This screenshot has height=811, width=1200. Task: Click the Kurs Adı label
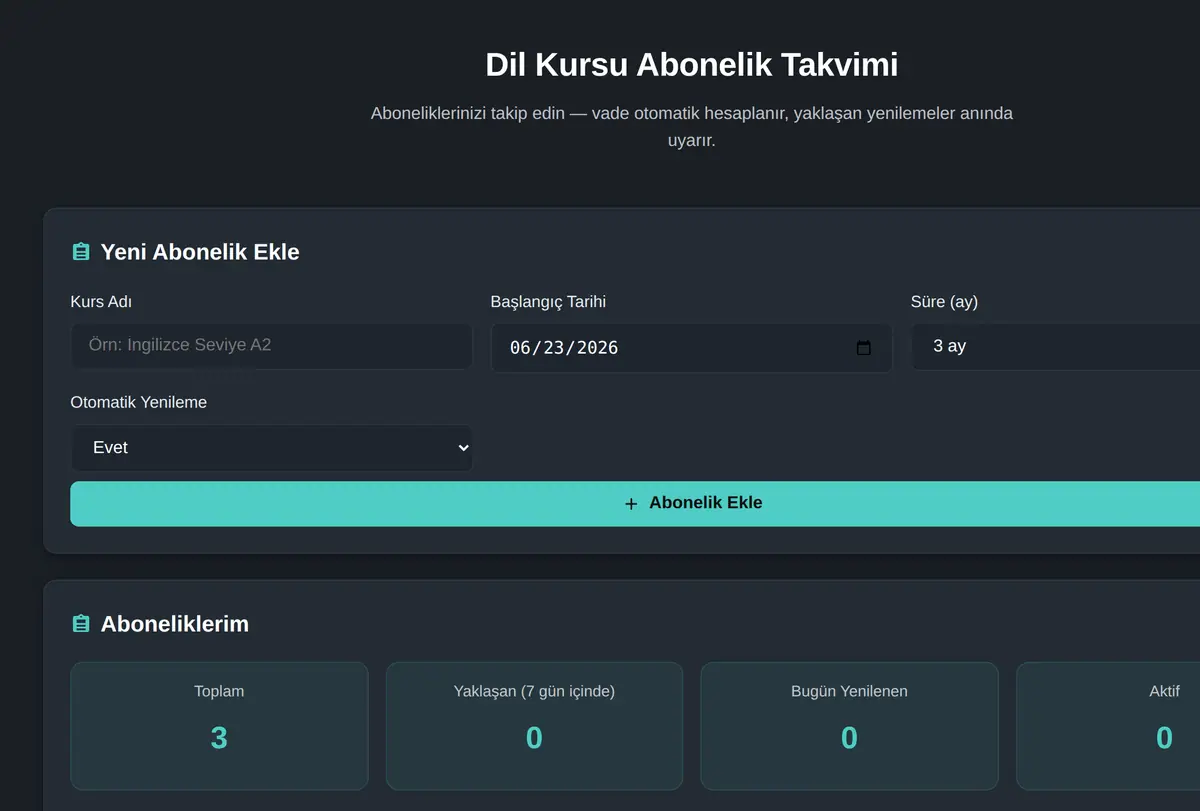[x=101, y=301]
